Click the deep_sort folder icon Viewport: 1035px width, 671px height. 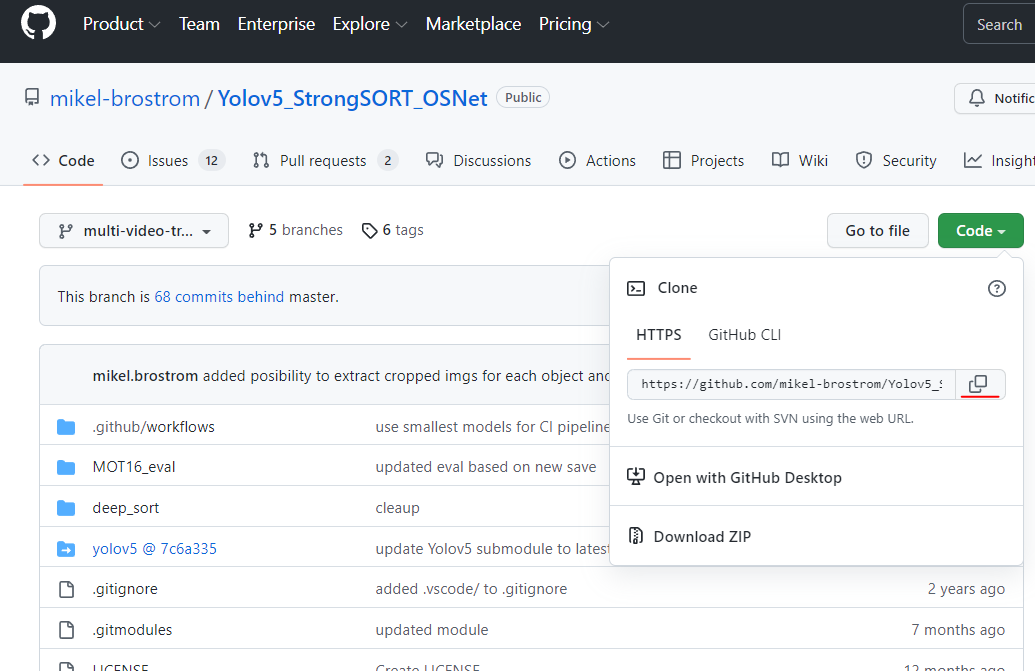tap(66, 508)
